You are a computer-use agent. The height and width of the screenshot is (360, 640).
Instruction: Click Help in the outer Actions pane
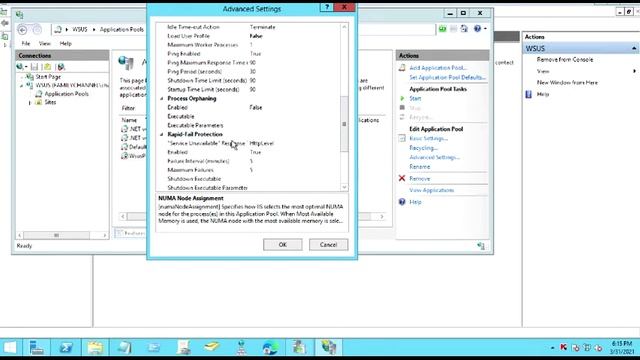pyautogui.click(x=542, y=94)
